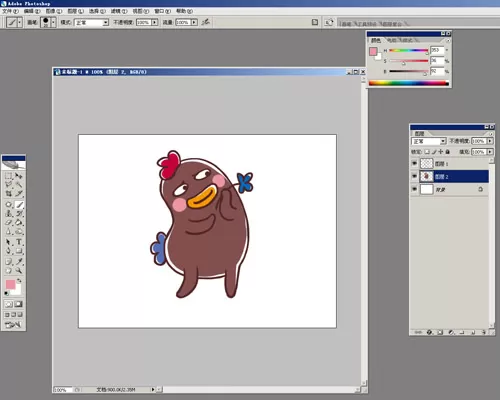
Task: Select the Notes tool
Action: pyautogui.click(x=9, y=262)
